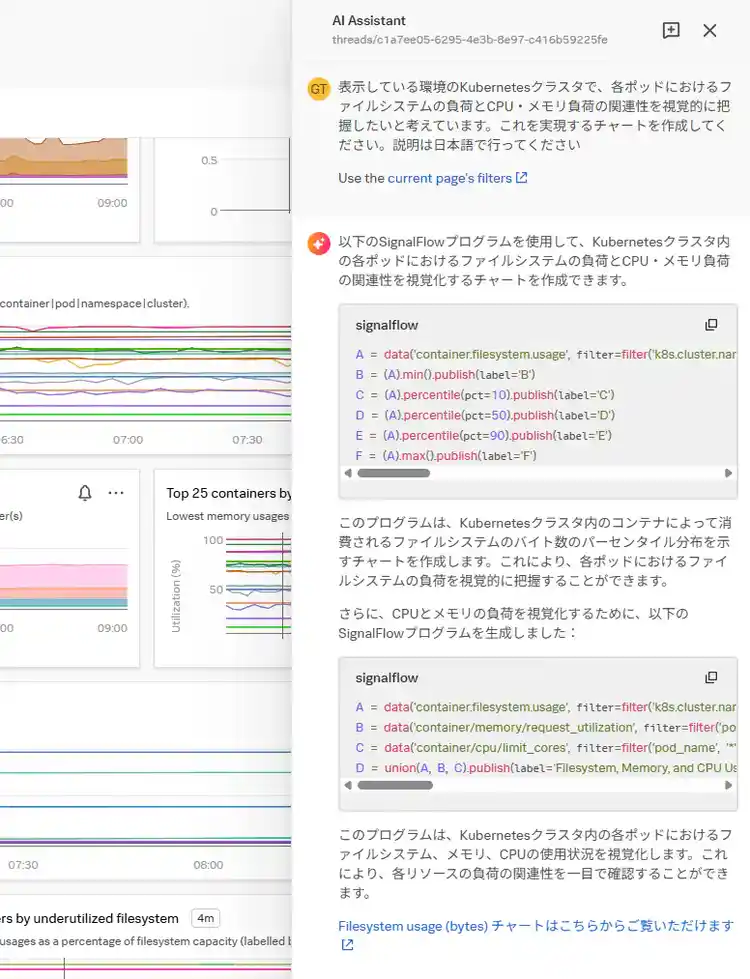Image resolution: width=750 pixels, height=979 pixels.
Task: Click the thread ID text under AI Assistant
Action: [x=470, y=39]
